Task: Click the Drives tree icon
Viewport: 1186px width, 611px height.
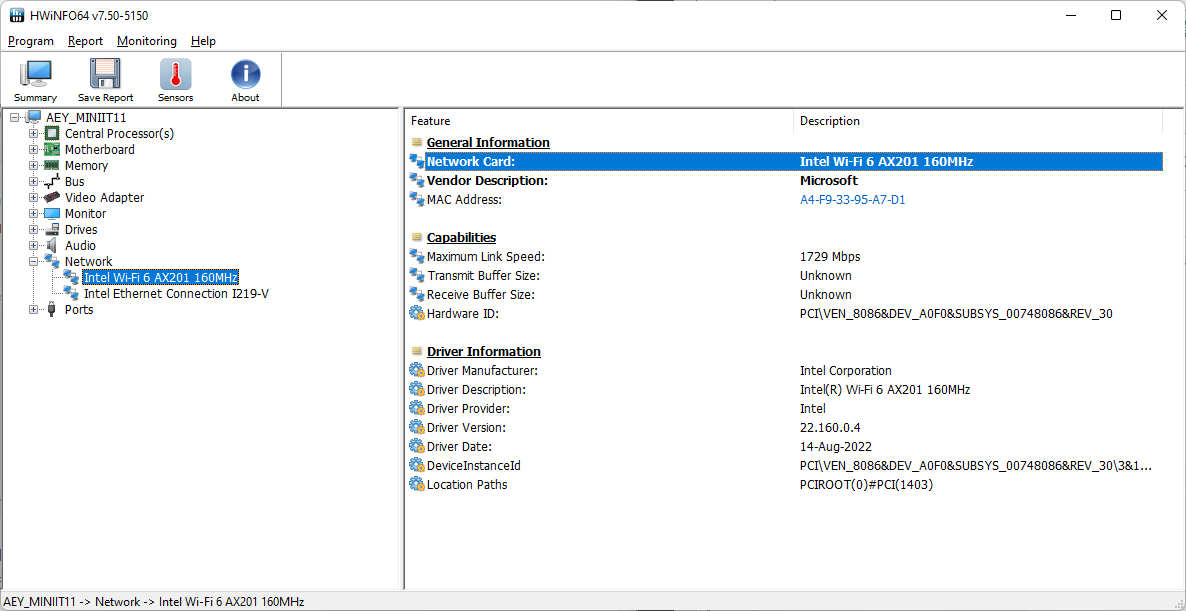Action: coord(51,229)
